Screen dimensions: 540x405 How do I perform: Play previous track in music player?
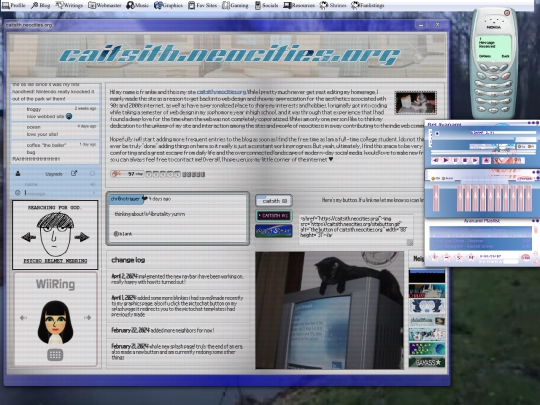click(436, 160)
